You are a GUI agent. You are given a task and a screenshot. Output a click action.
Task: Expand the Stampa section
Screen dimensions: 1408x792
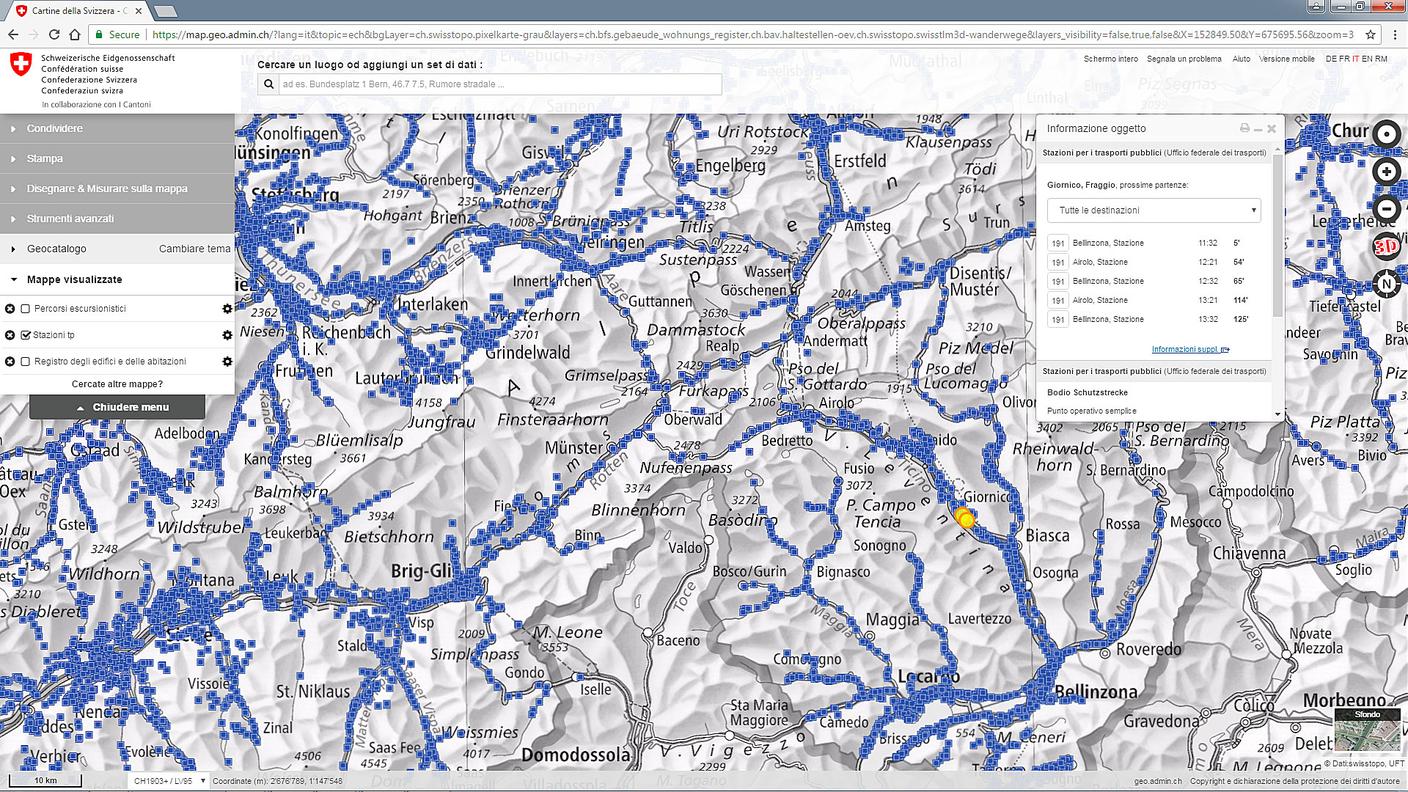117,158
